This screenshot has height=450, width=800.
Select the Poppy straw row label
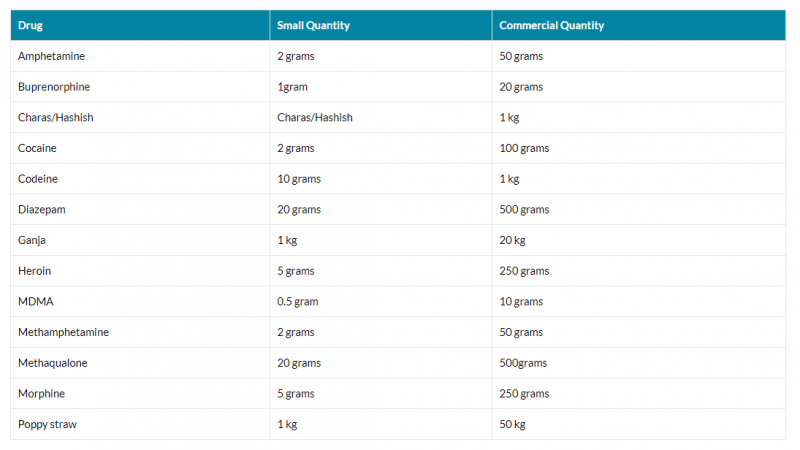click(x=47, y=424)
